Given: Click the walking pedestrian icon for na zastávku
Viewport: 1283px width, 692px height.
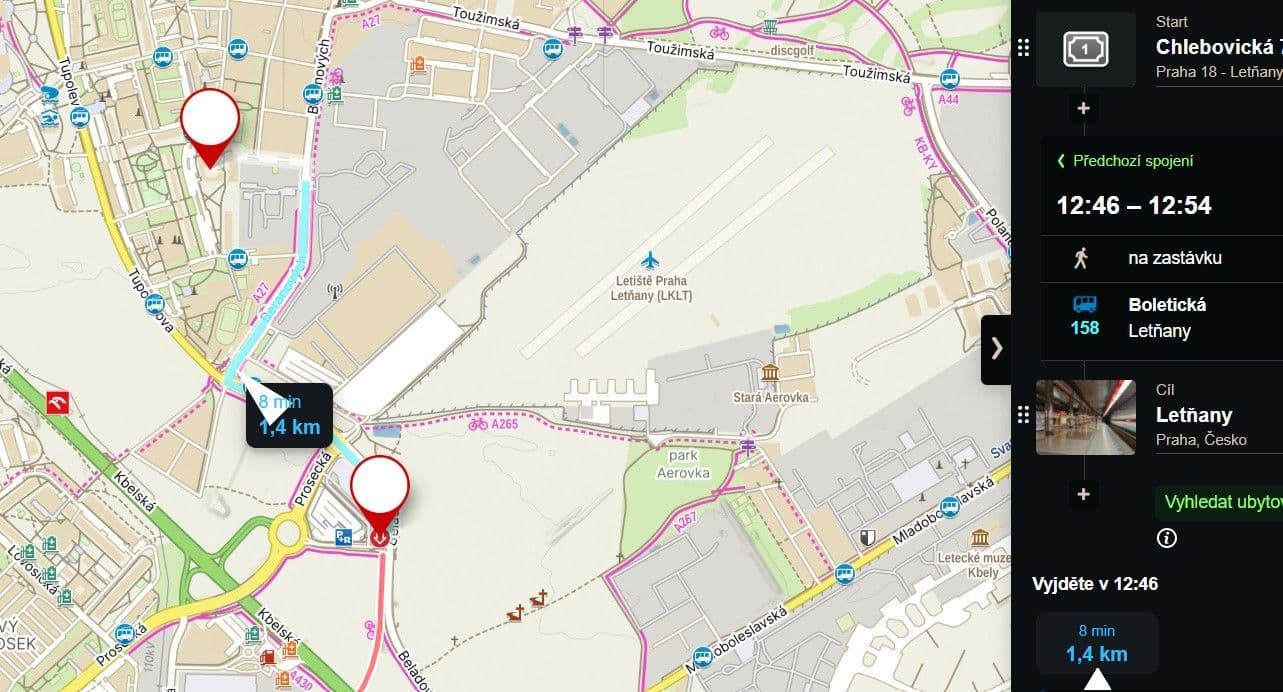Looking at the screenshot, I should [1080, 258].
